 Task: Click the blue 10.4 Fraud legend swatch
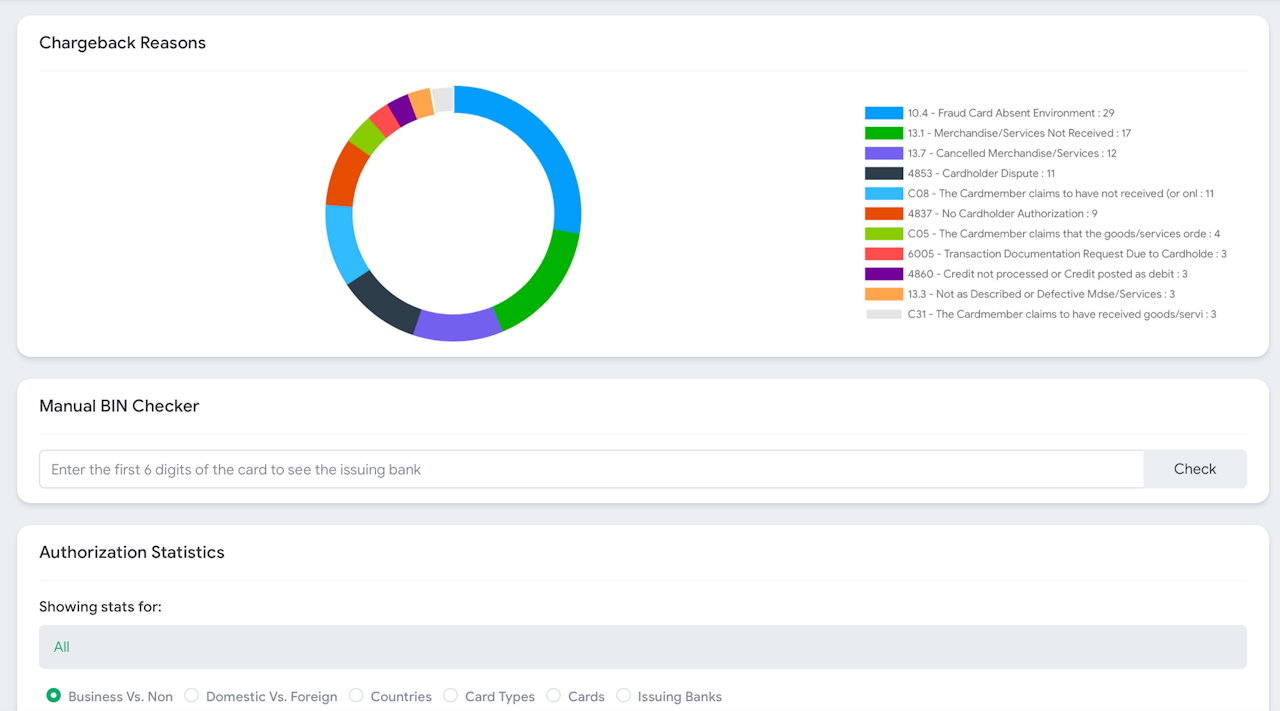883,113
